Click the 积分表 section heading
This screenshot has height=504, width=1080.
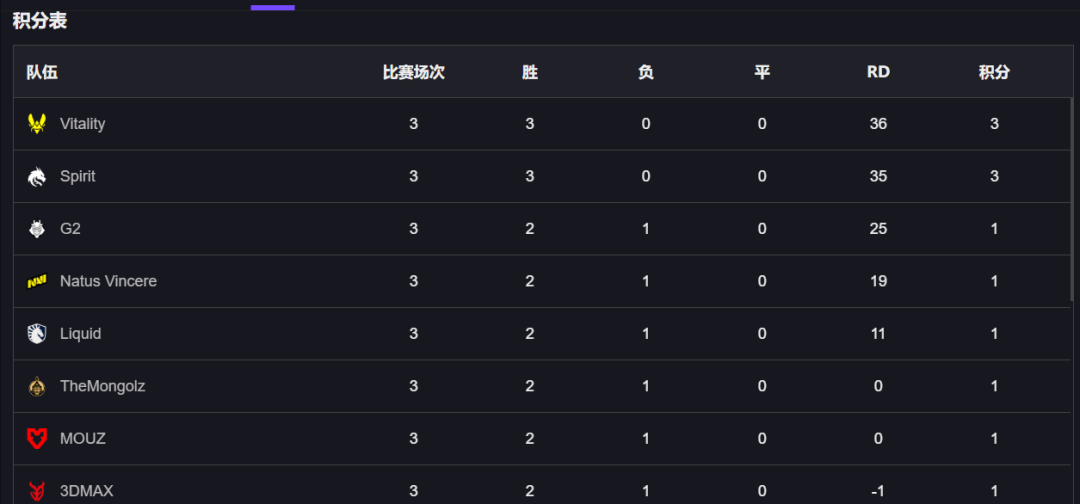coord(40,21)
